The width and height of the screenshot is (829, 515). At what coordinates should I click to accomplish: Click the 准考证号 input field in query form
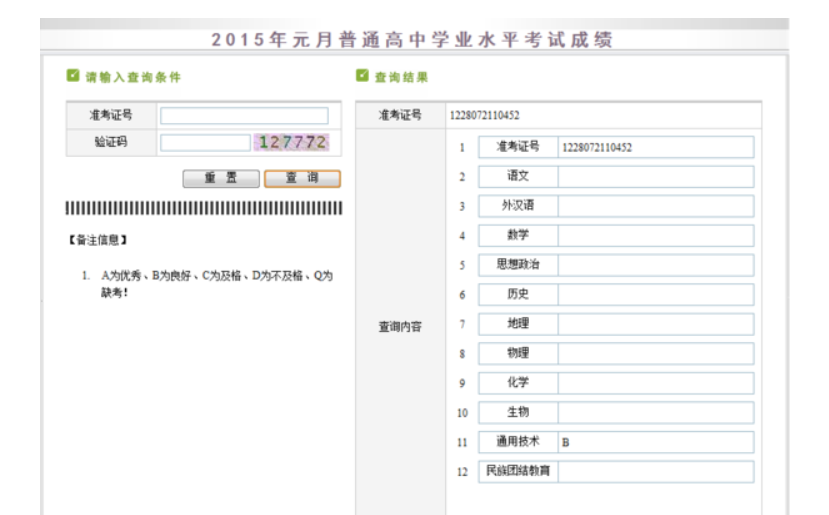[244, 116]
